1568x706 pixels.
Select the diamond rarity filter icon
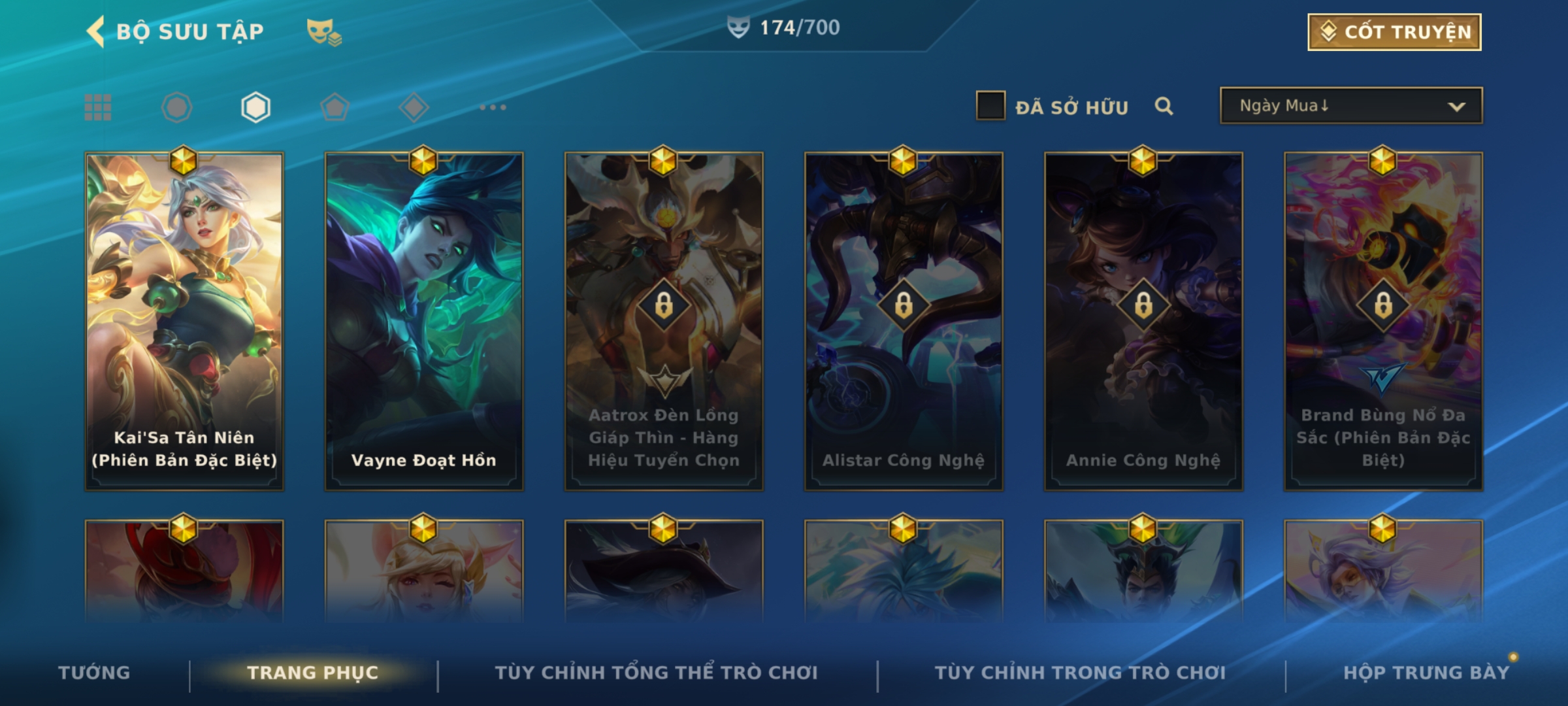tap(414, 107)
